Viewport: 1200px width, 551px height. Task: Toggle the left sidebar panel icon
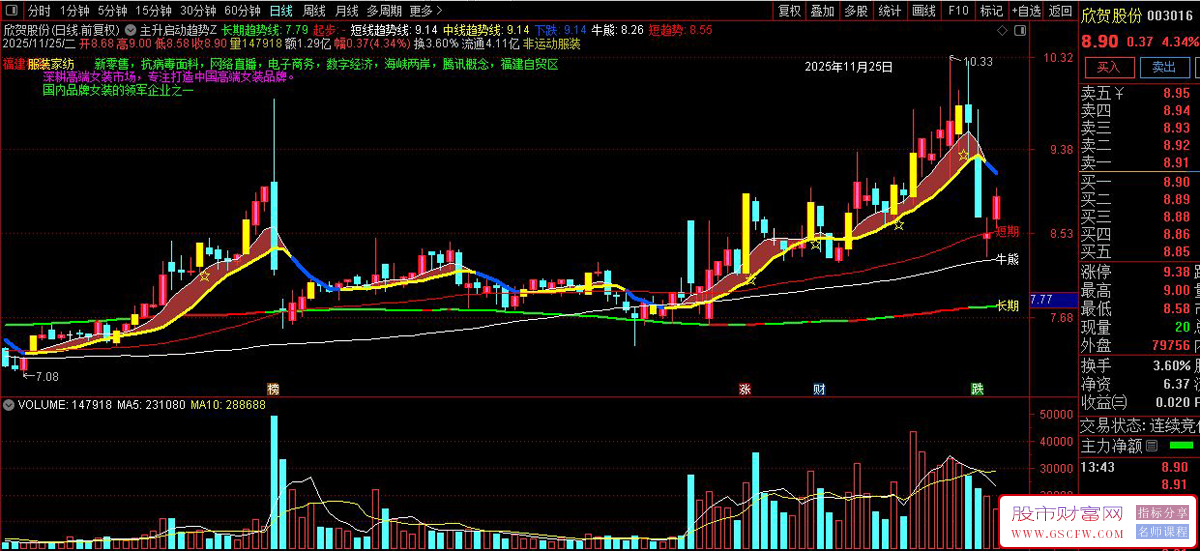pos(13,11)
